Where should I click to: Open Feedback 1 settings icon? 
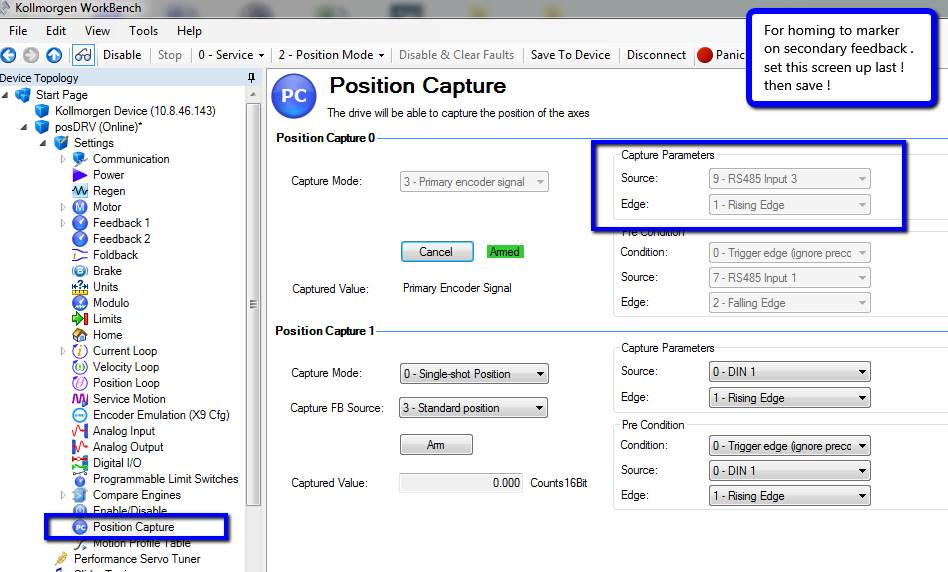click(80, 223)
